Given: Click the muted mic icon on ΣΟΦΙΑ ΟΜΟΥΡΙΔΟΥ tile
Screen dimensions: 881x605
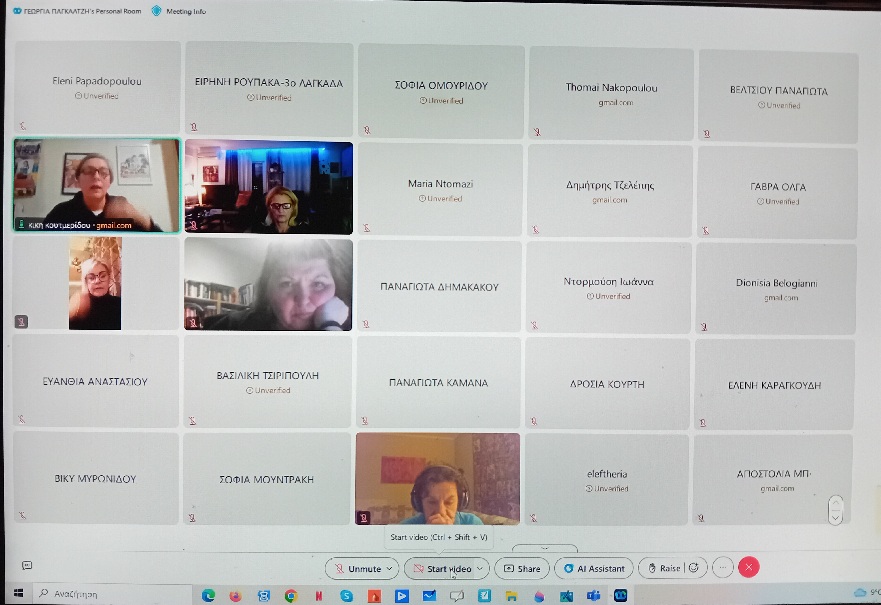Looking at the screenshot, I should coord(367,130).
